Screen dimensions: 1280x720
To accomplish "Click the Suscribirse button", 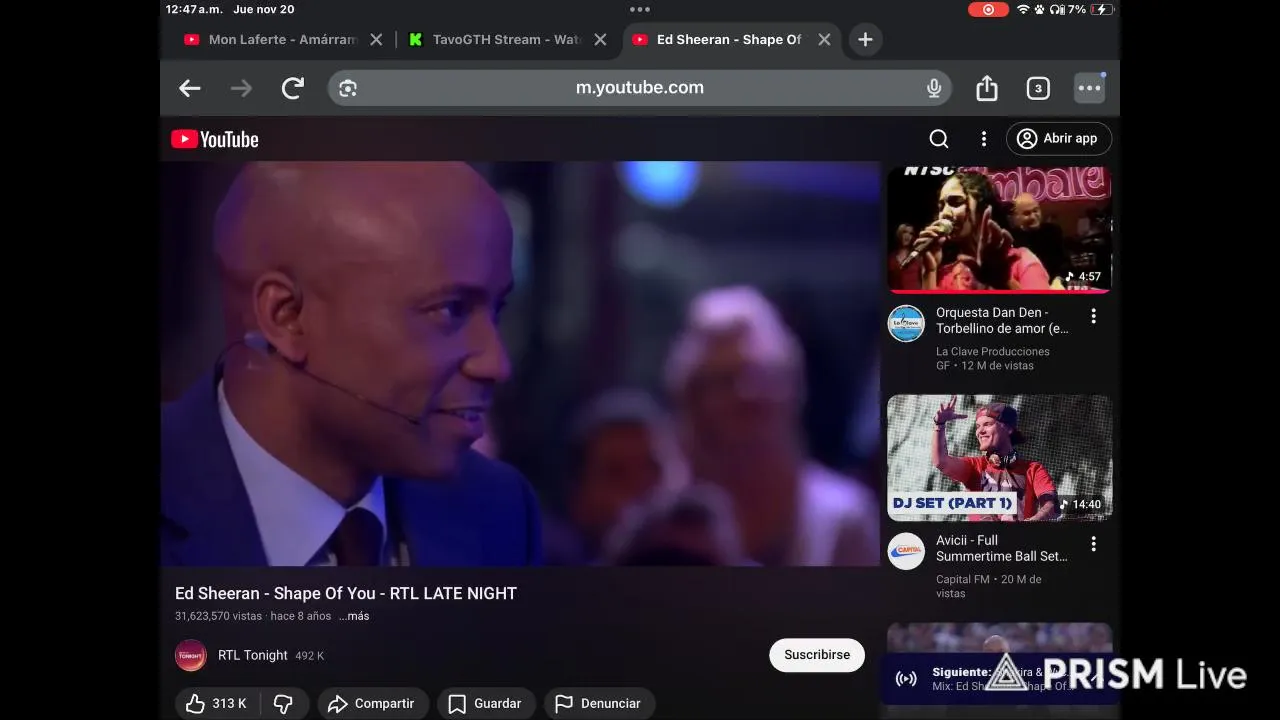I will [817, 655].
